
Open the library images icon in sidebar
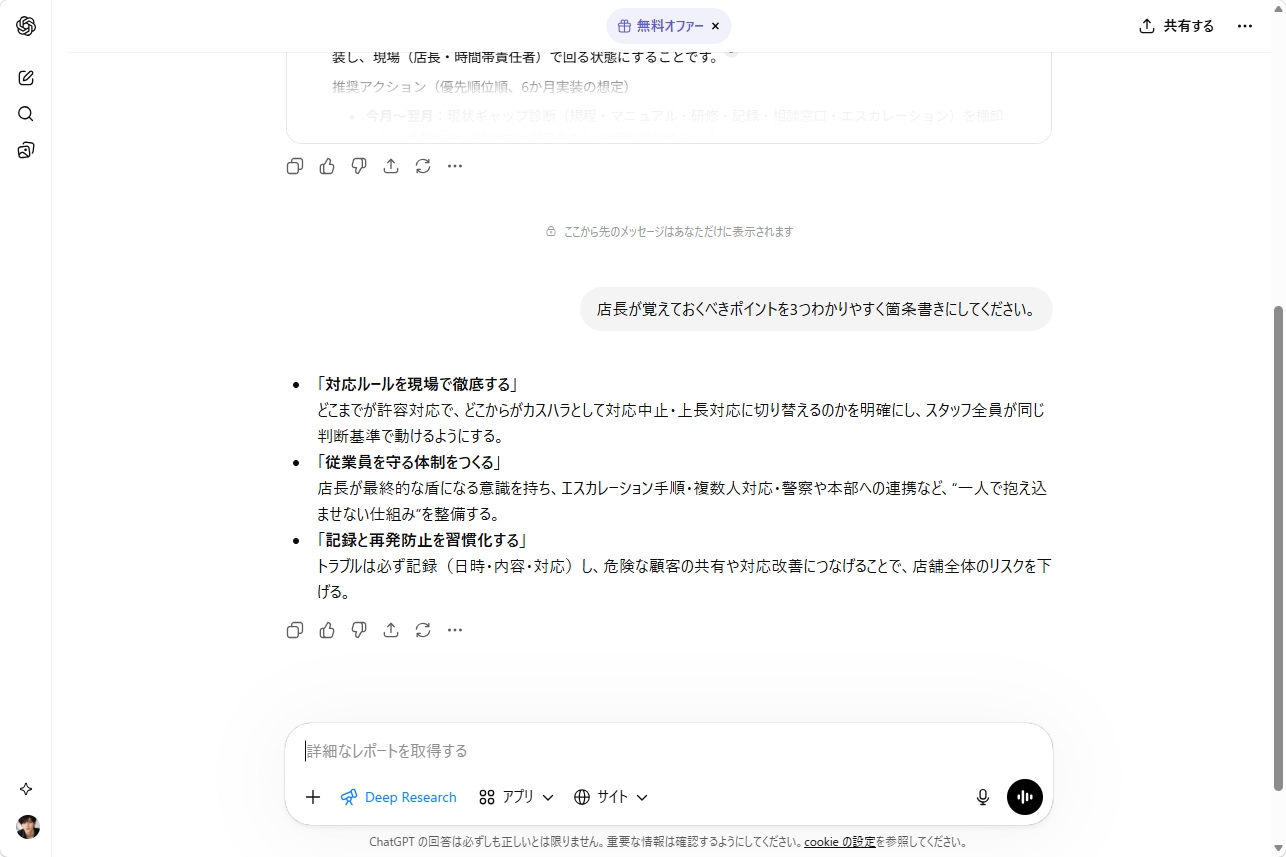click(26, 150)
